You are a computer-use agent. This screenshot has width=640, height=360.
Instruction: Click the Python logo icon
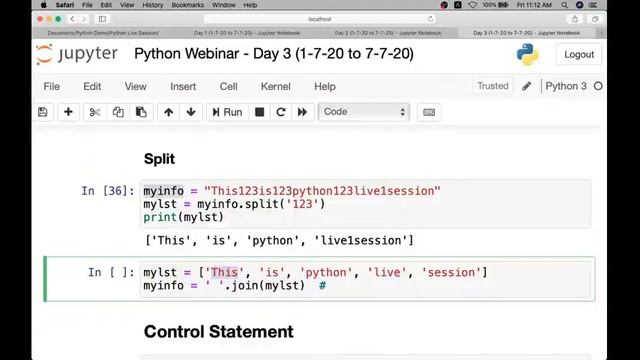tap(527, 54)
